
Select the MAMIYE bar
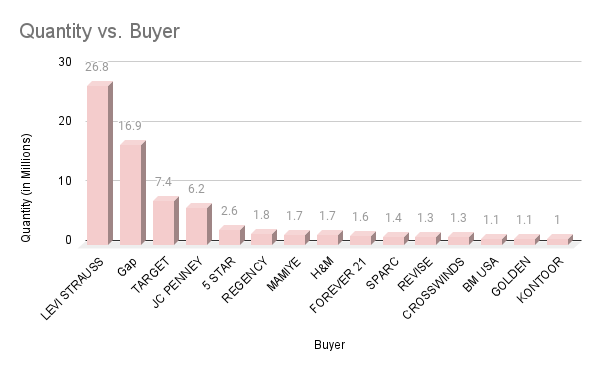[297, 238]
